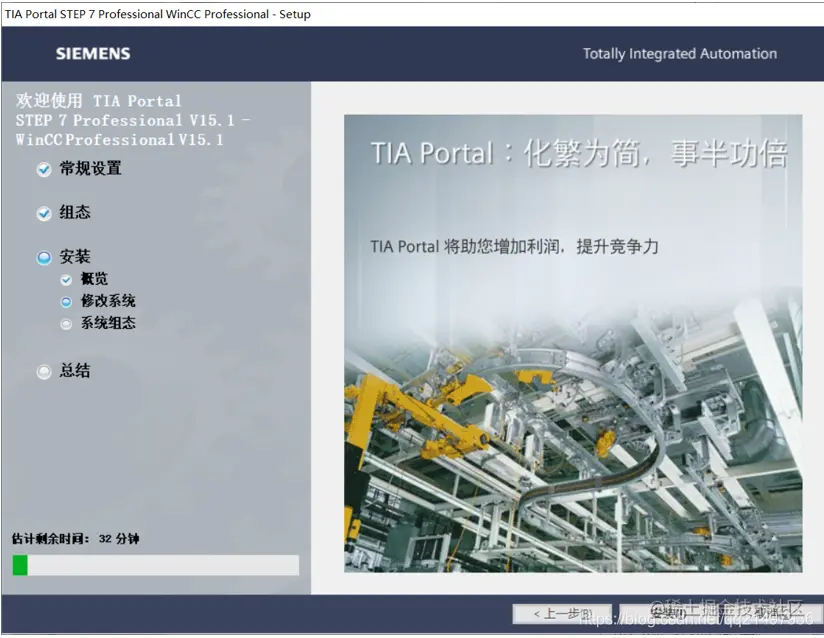Viewport: 824px width, 638px height.
Task: Click the 修改系统 sub-step circle icon
Action: tap(66, 302)
